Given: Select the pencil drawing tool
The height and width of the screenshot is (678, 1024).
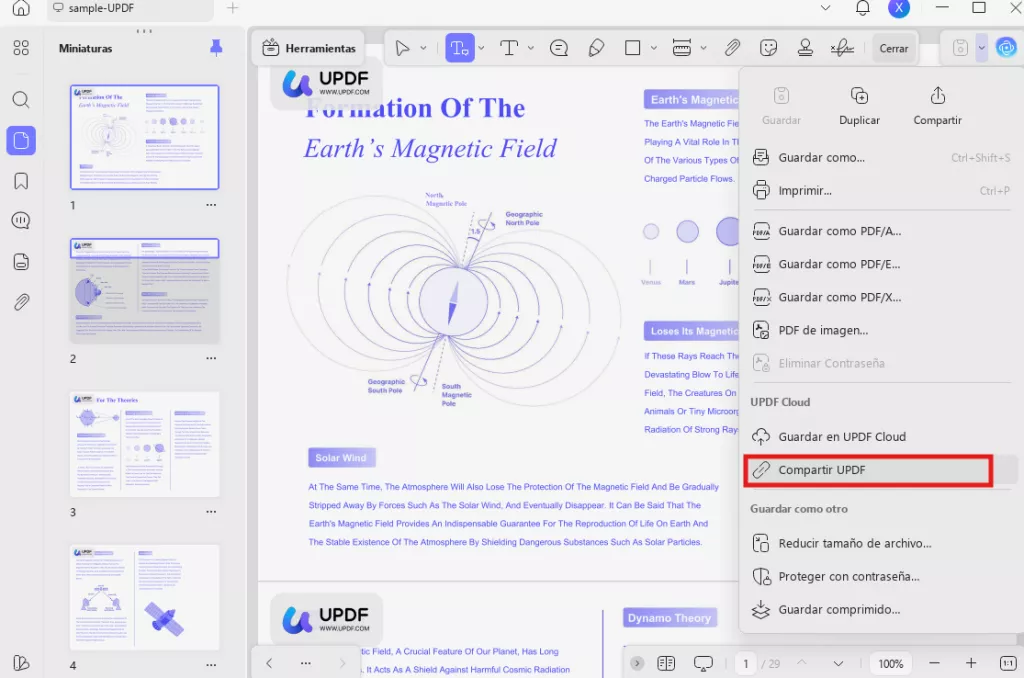Looking at the screenshot, I should click(596, 48).
